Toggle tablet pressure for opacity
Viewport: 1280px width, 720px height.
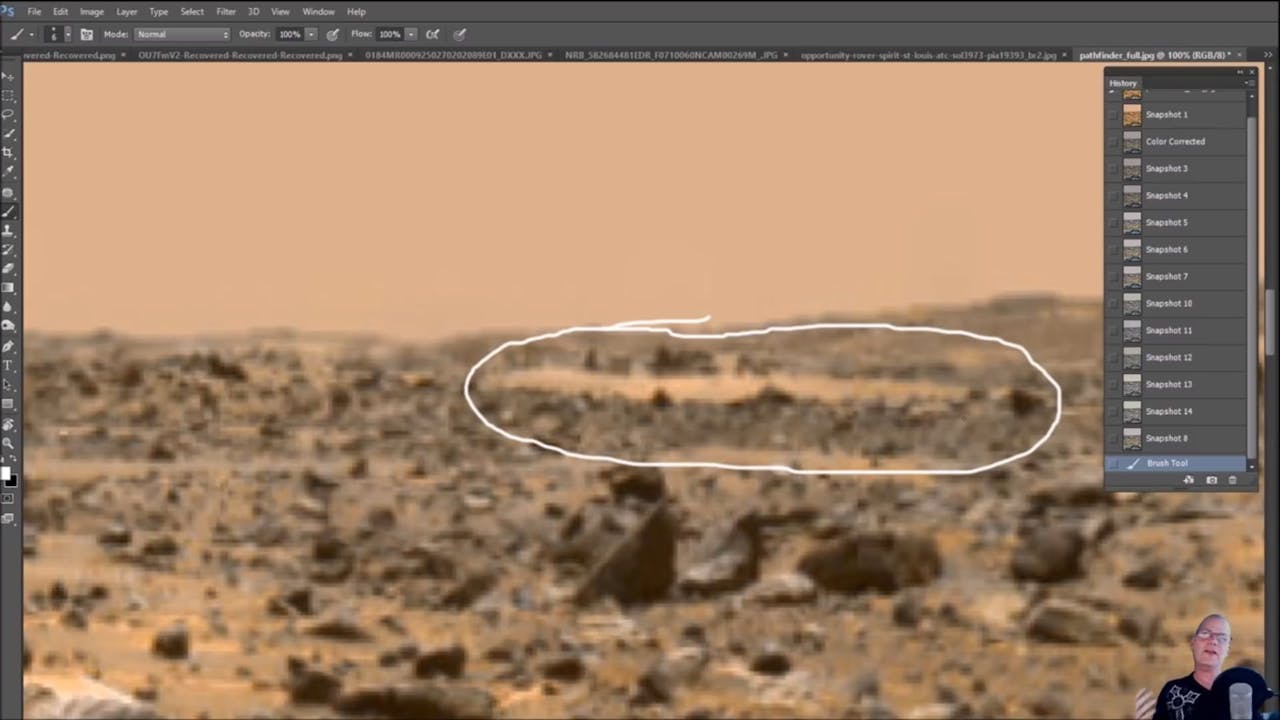point(333,33)
